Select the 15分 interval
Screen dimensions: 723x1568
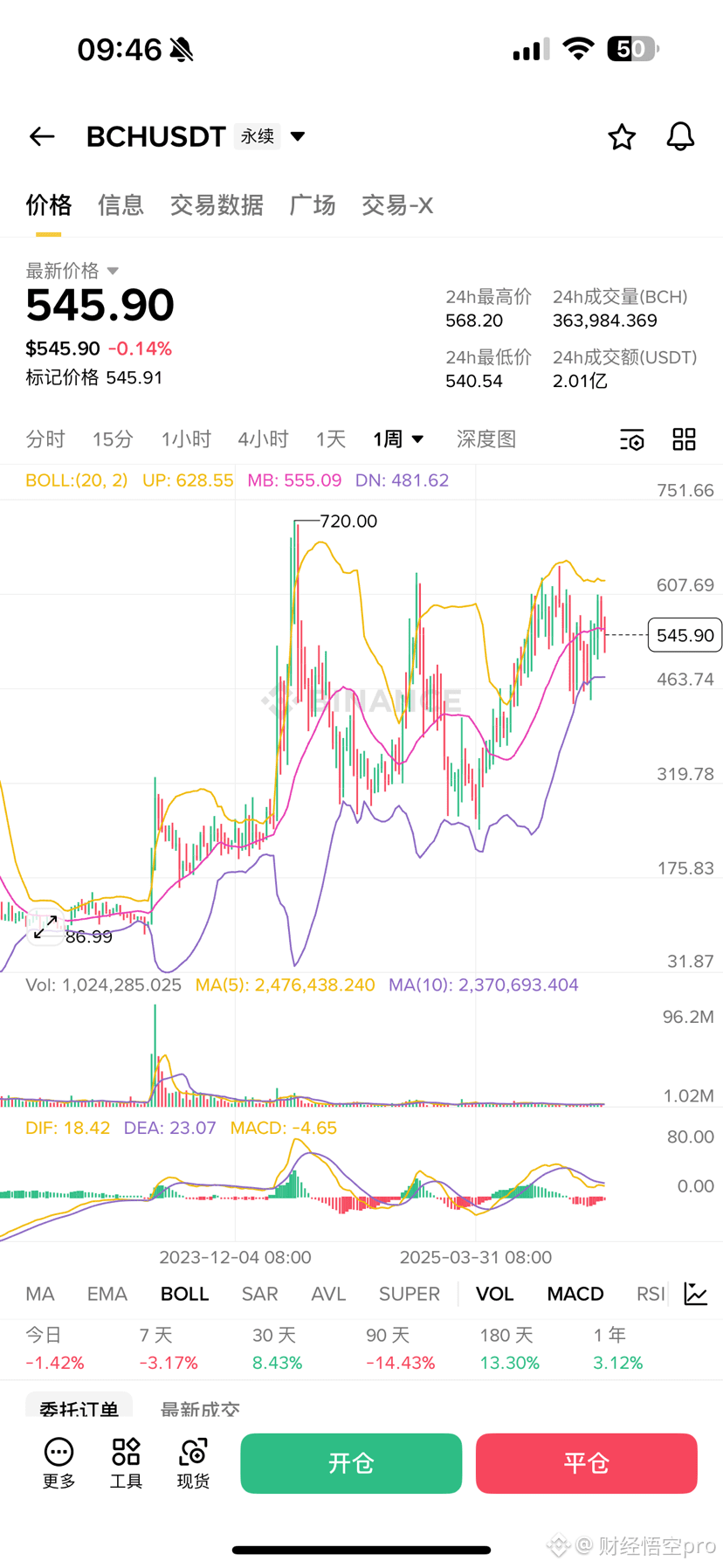click(x=113, y=439)
